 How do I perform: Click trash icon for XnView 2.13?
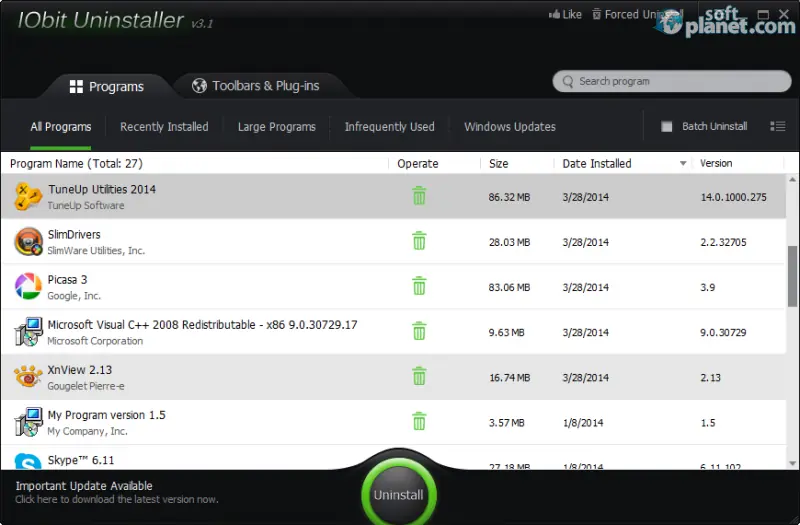pos(419,377)
